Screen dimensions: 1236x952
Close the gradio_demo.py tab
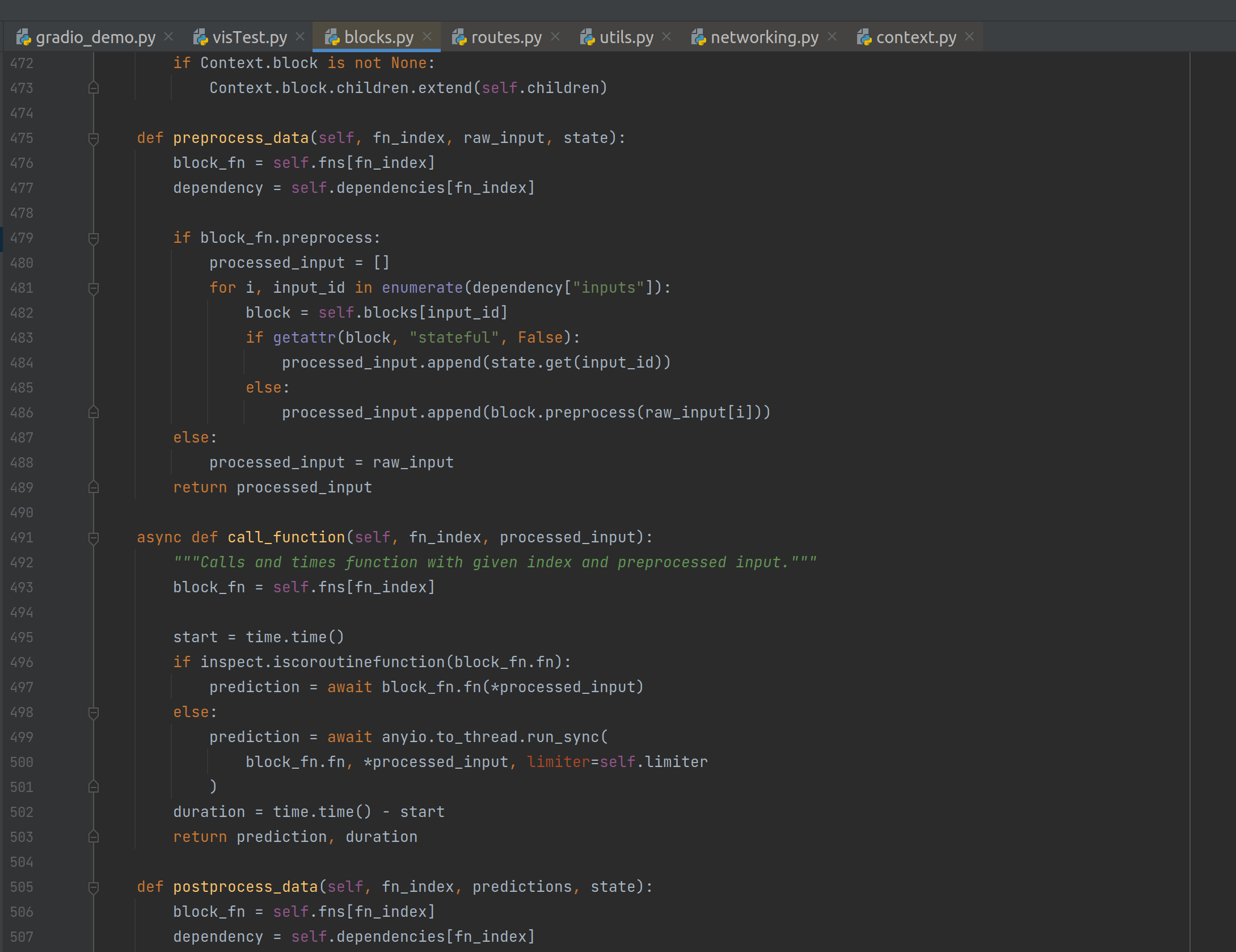[168, 37]
